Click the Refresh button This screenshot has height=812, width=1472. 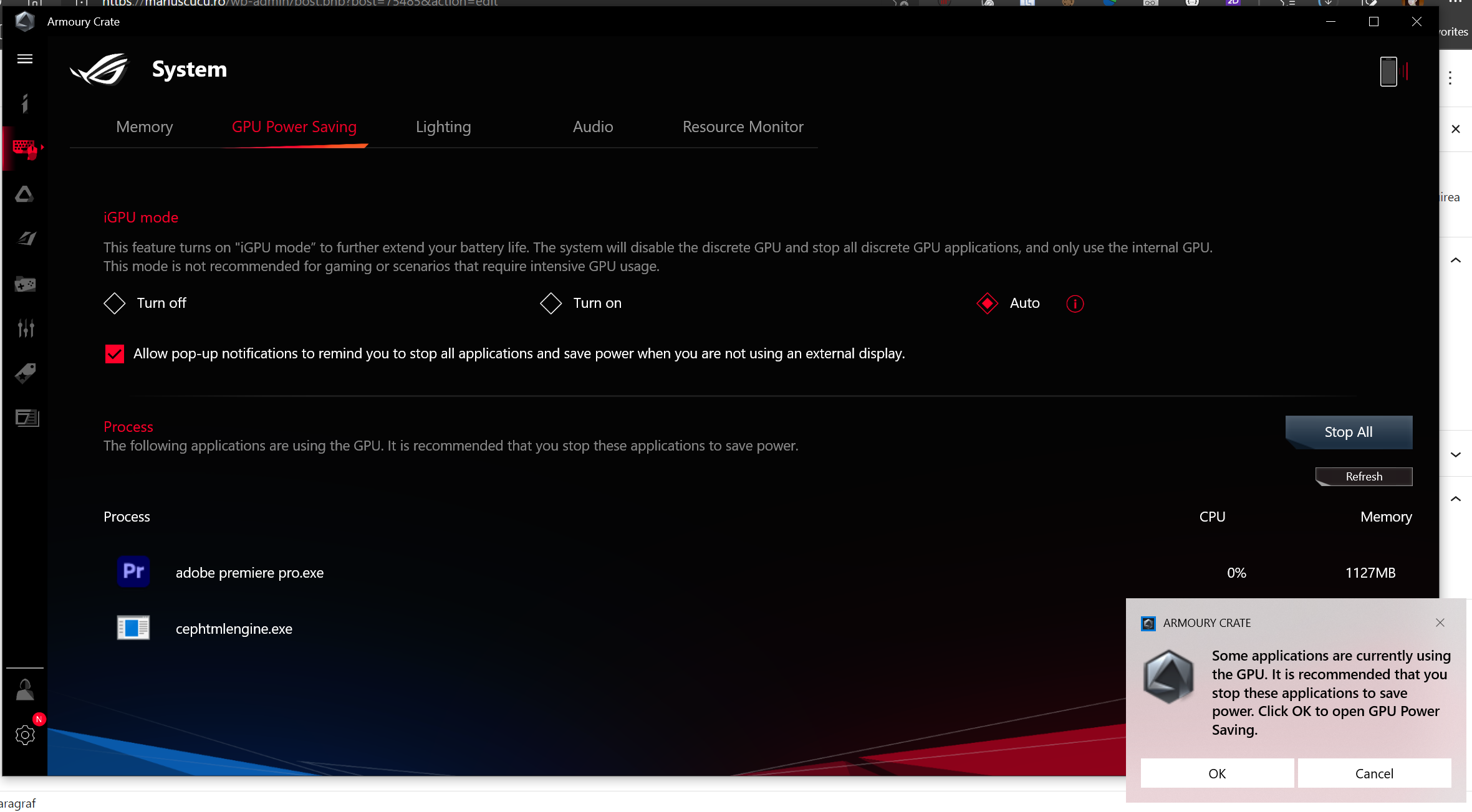[1364, 477]
